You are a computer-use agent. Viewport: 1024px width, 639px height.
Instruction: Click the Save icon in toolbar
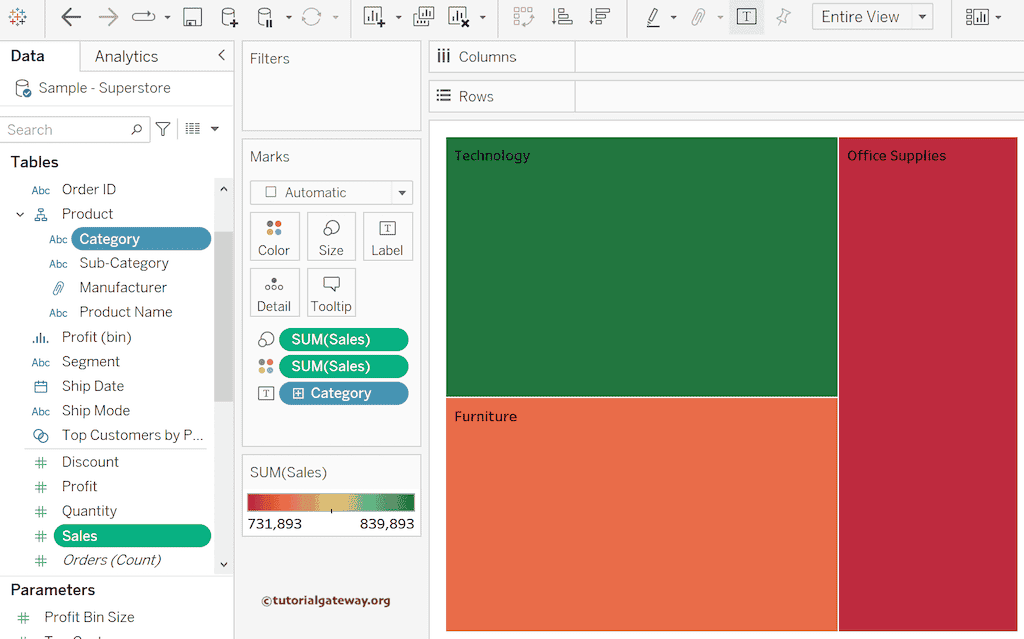pyautogui.click(x=193, y=17)
